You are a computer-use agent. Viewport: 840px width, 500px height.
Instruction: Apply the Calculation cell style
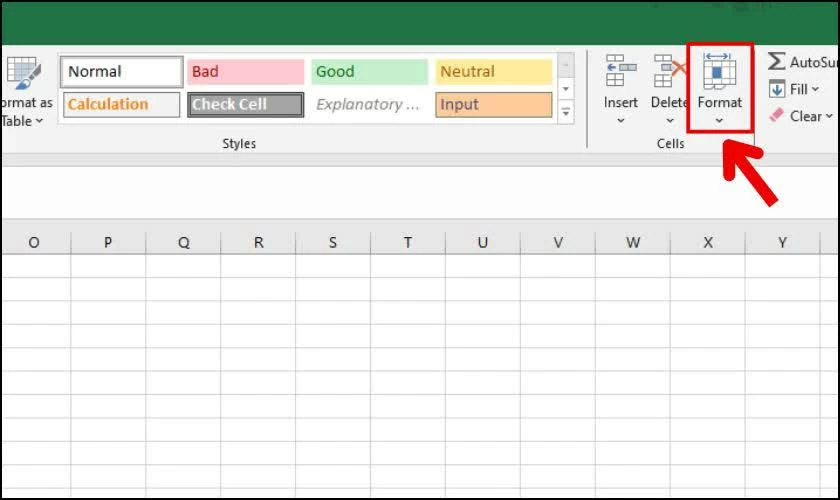point(122,104)
